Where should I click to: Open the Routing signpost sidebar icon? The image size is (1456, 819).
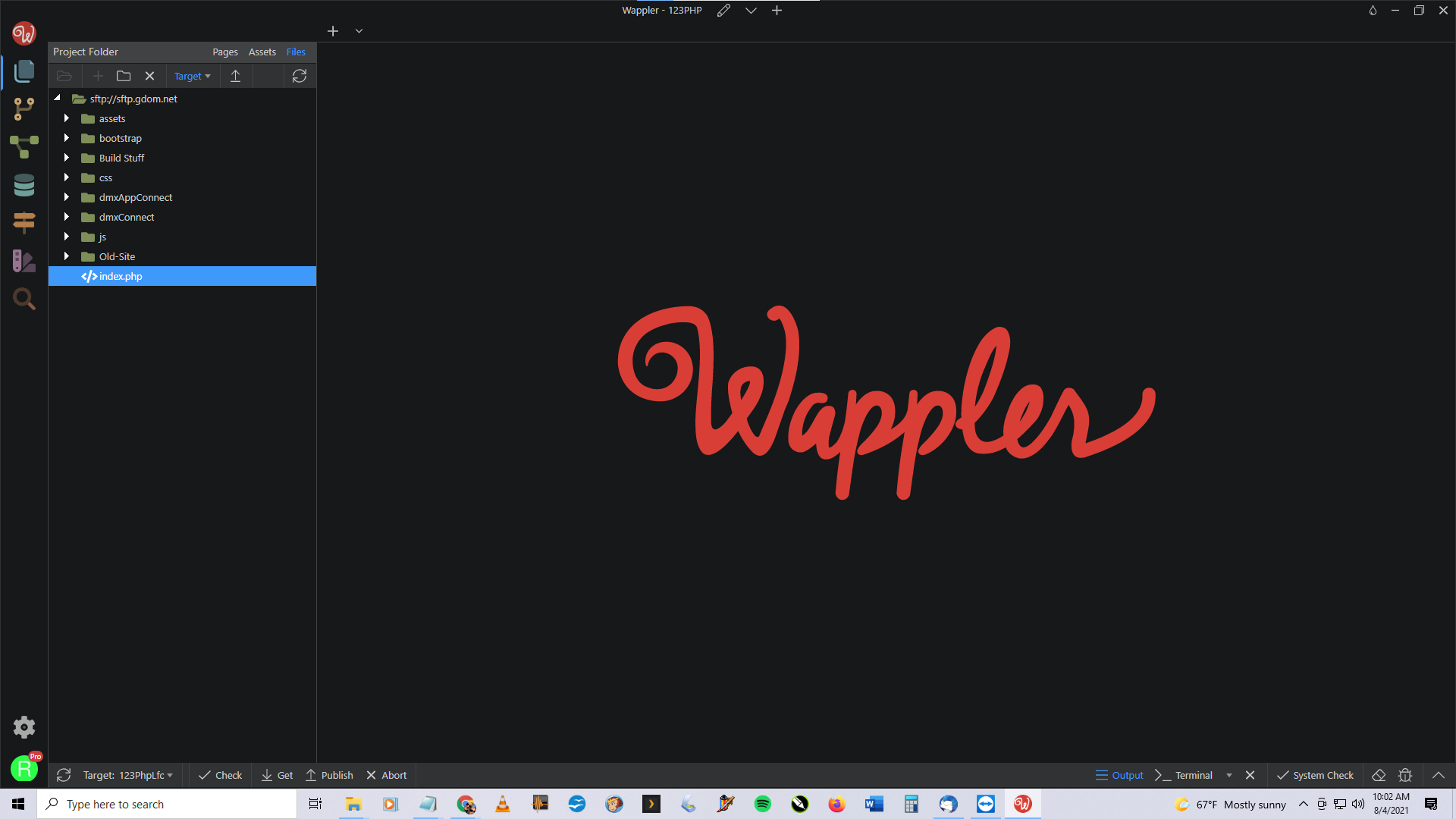click(24, 222)
